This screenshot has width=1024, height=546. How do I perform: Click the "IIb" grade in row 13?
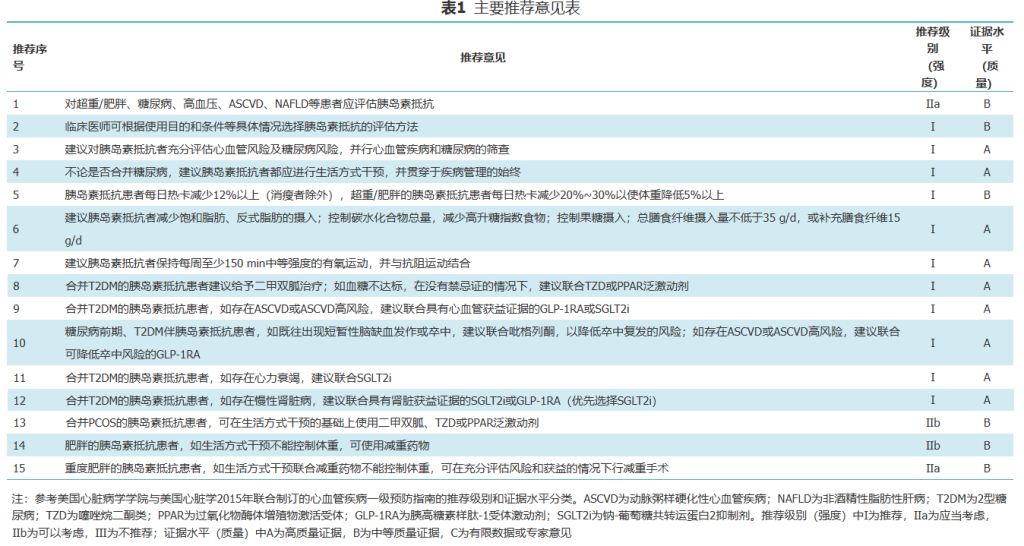tap(932, 423)
